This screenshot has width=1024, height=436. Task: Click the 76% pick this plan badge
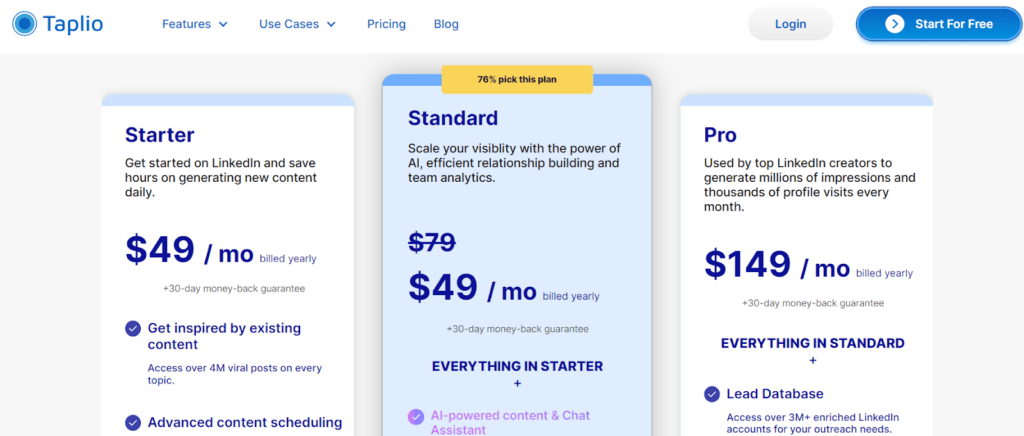click(x=517, y=80)
